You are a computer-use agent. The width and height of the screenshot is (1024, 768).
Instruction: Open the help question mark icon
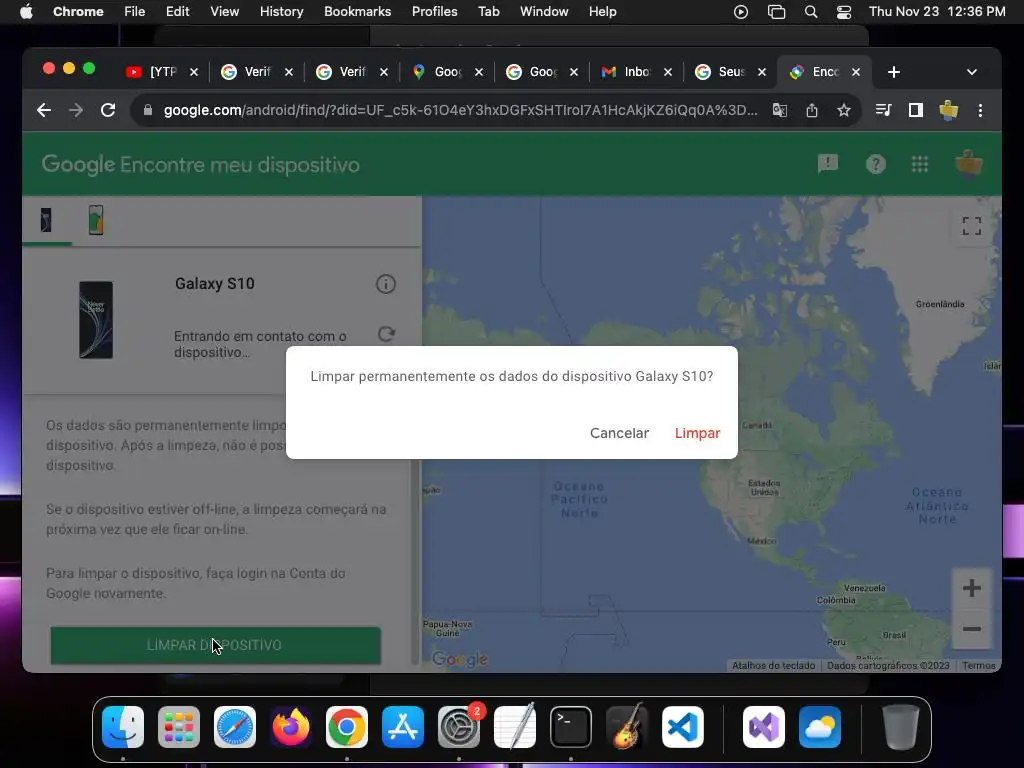875,164
